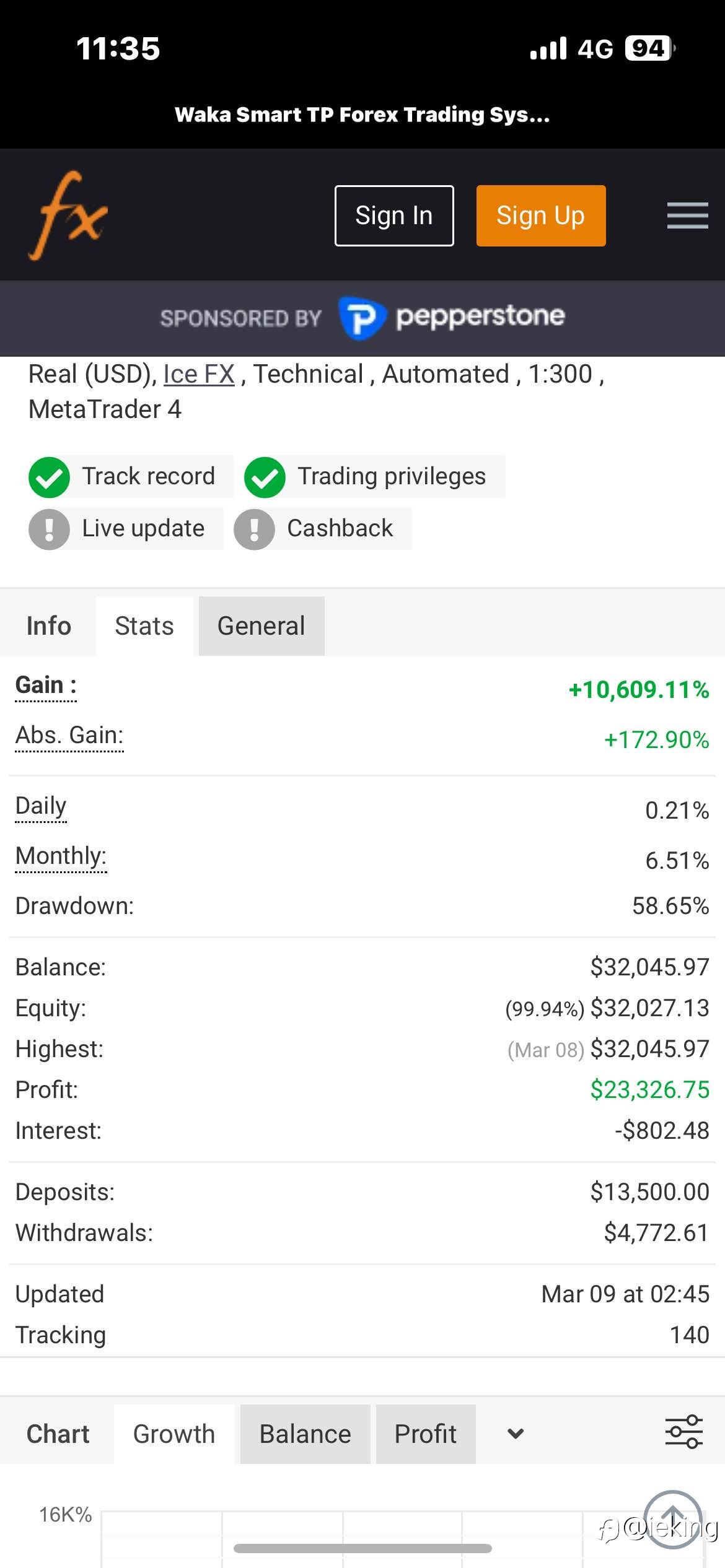
Task: Switch to the General tab
Action: pyautogui.click(x=261, y=626)
